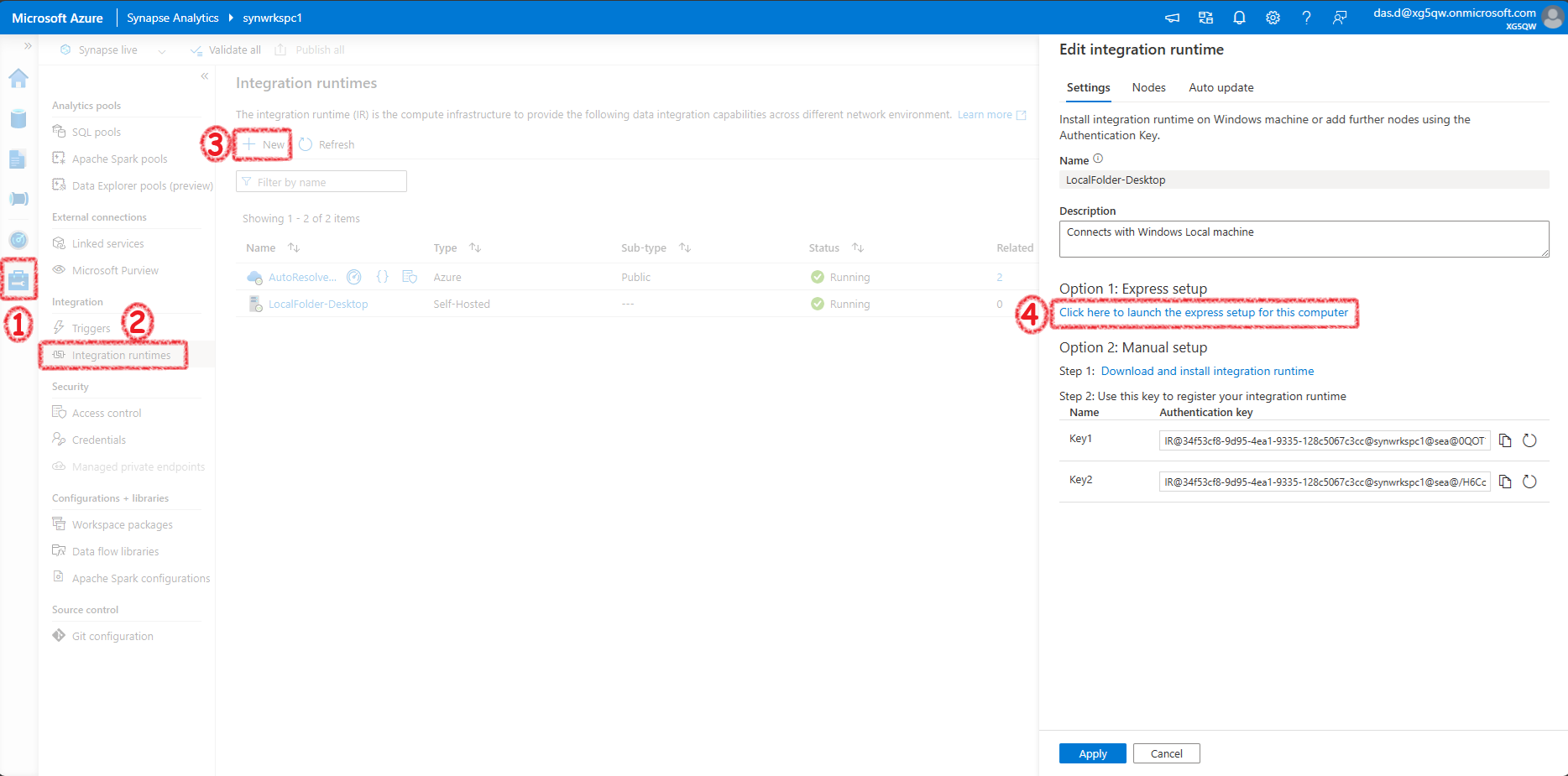Sort runtimes by Type column
Image resolution: width=1568 pixels, height=776 pixels.
pyautogui.click(x=474, y=247)
